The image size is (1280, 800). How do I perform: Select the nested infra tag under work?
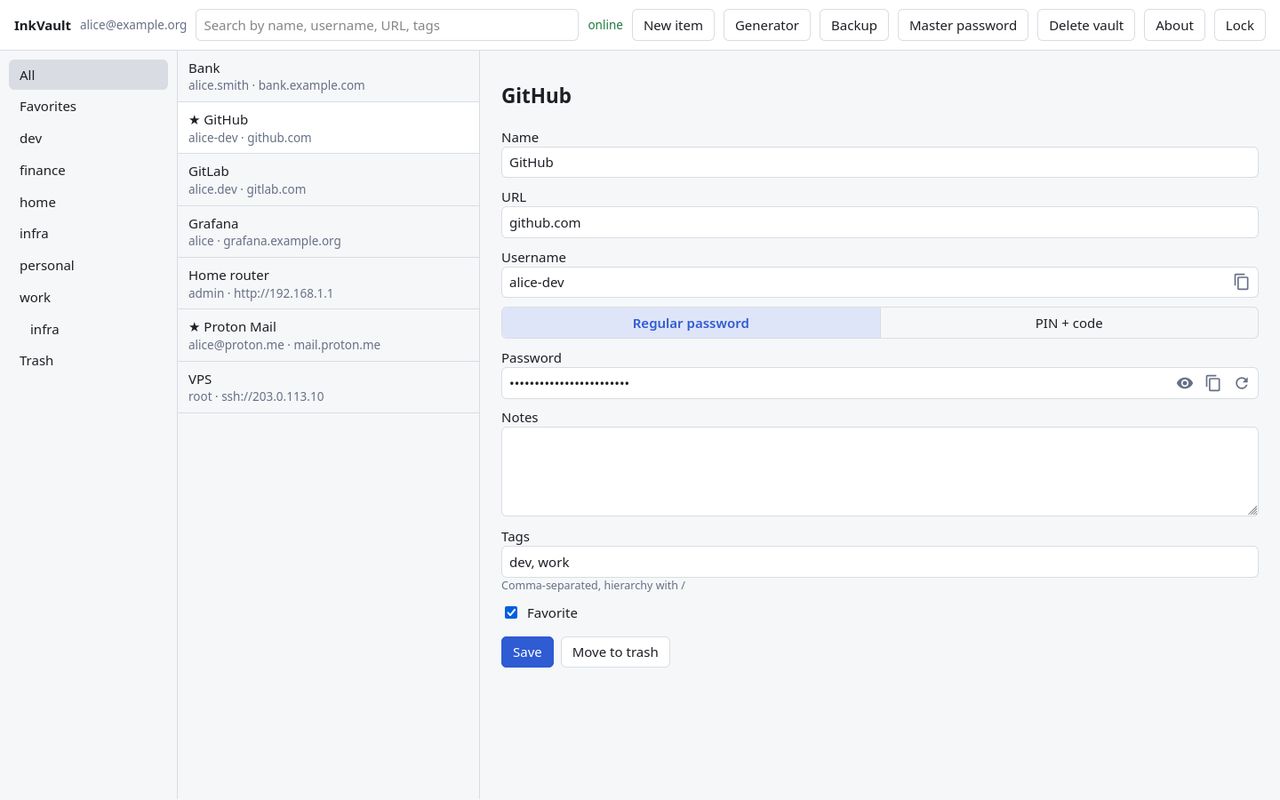[x=88, y=329]
